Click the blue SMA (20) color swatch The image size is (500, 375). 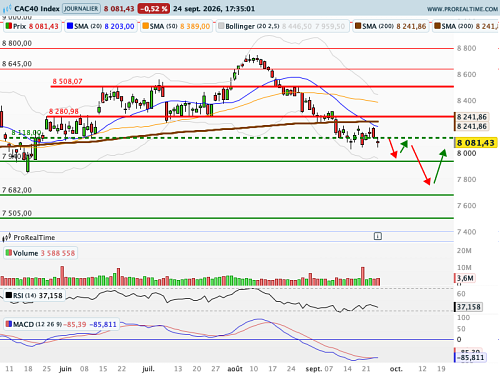pos(70,26)
